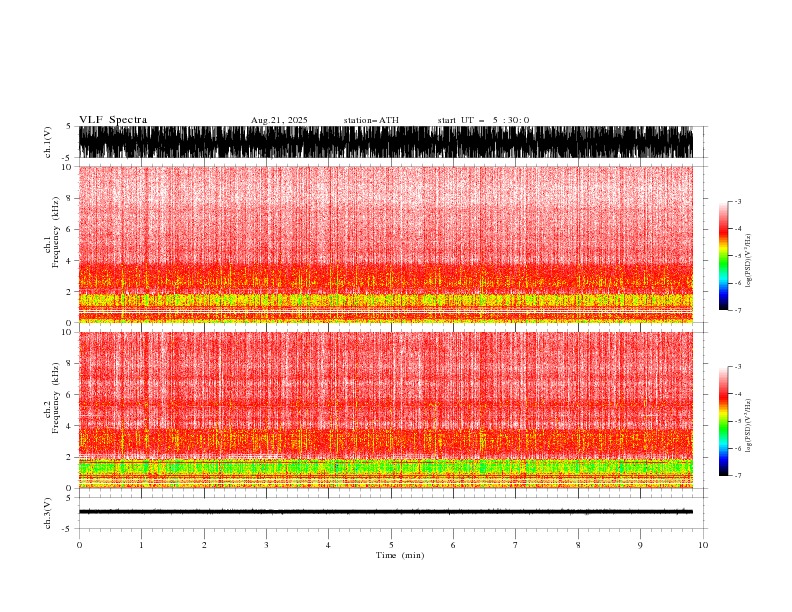Click the color scale bar beside ch.2 spectrogram
This screenshot has height=612, width=792.
pos(723,421)
